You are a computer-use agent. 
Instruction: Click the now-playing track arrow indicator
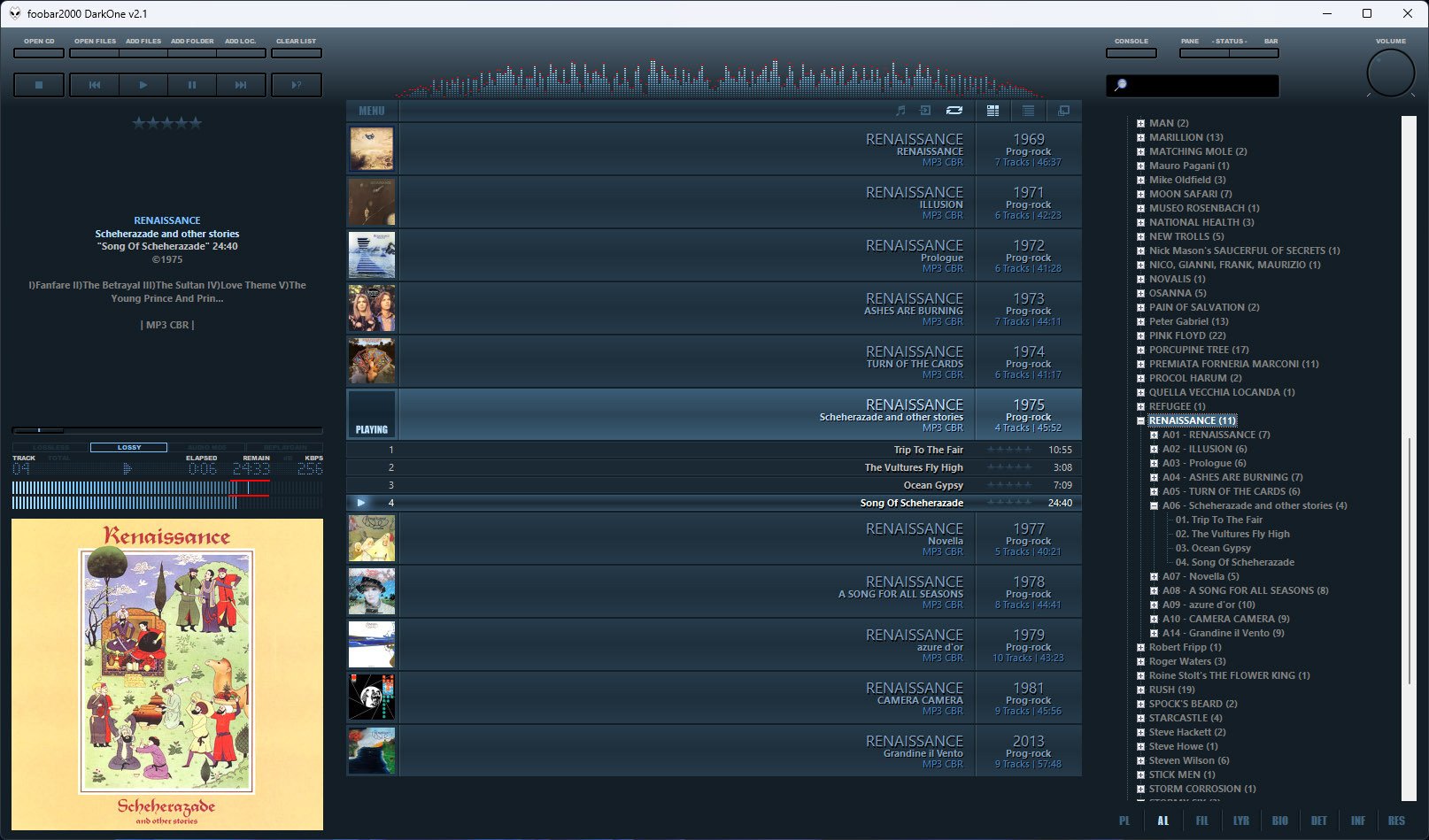click(361, 503)
